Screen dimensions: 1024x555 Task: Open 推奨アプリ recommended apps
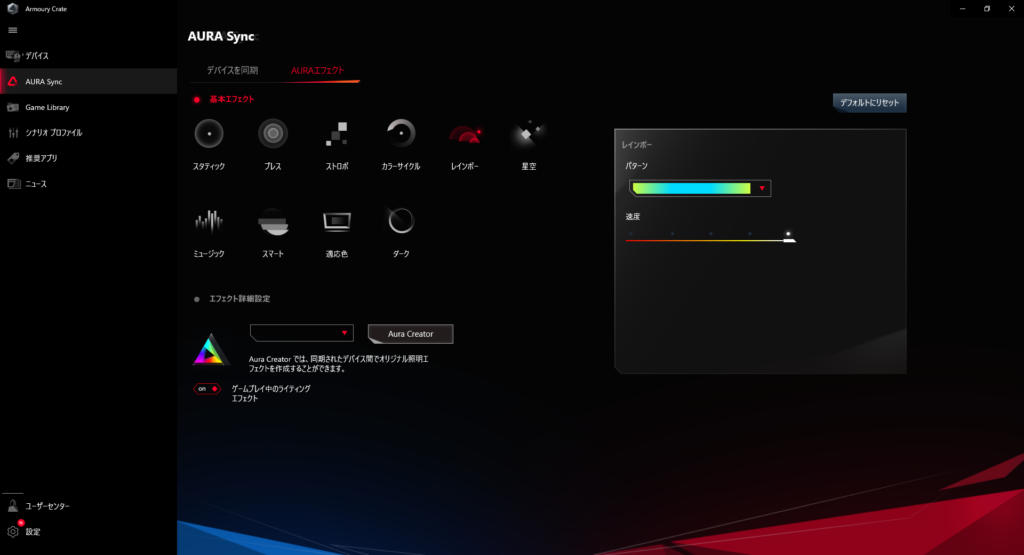[x=88, y=158]
